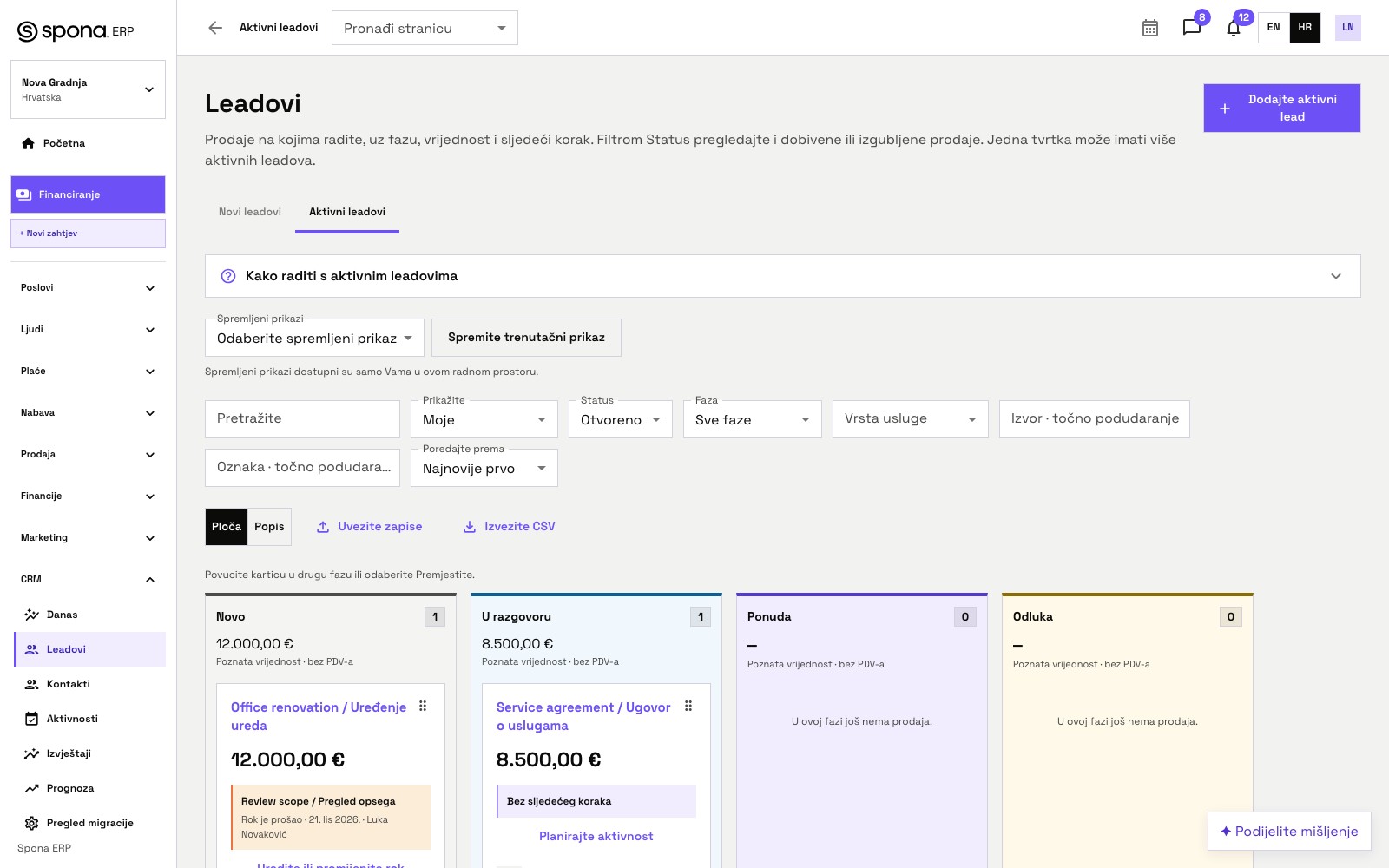The image size is (1389, 868).
Task: Open the chat messages icon
Action: tap(1192, 28)
